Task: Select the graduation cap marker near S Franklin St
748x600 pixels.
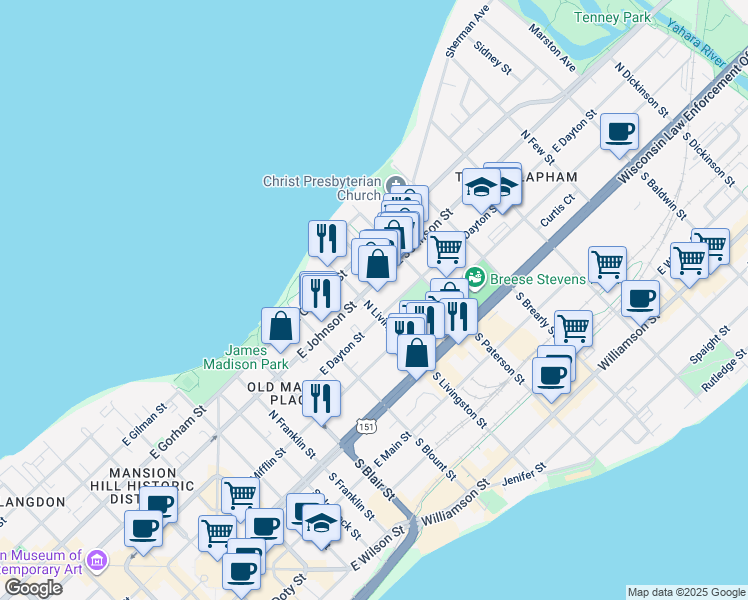Action: click(320, 523)
